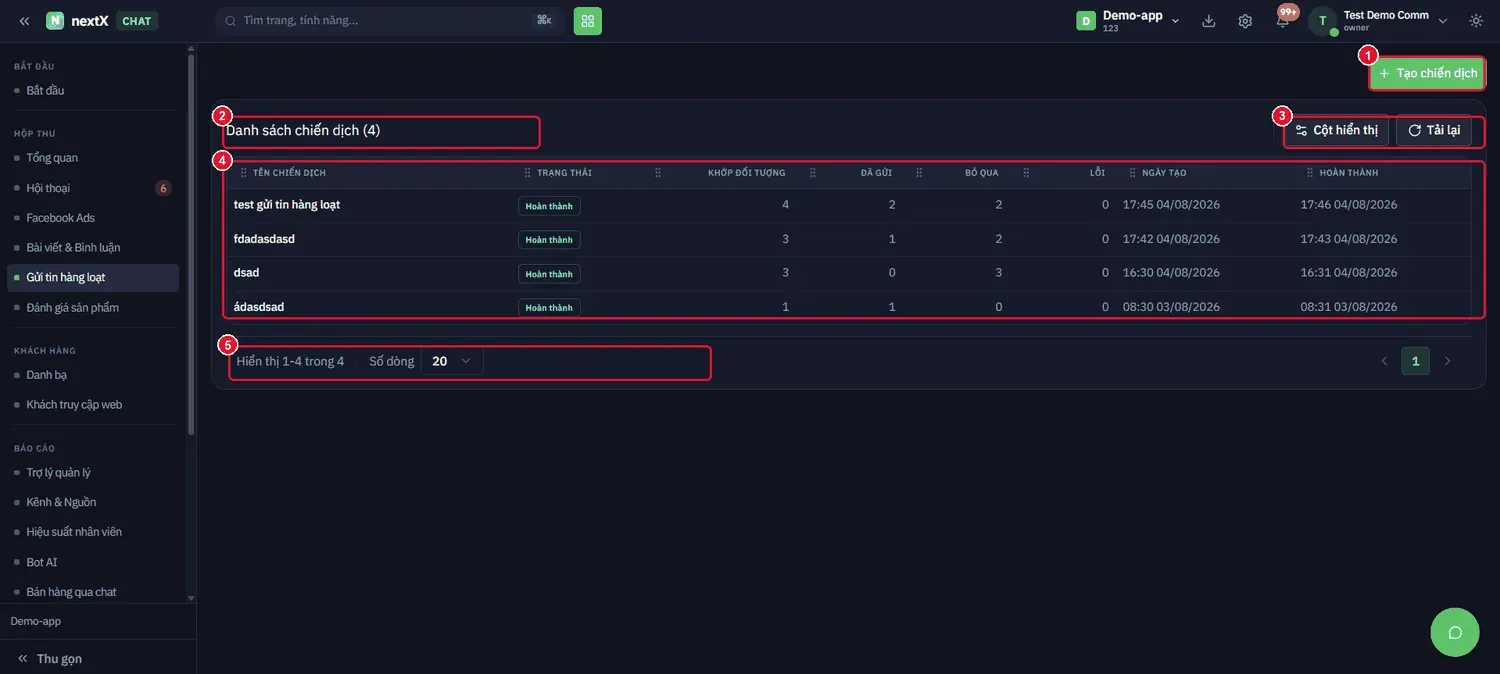The image size is (1500, 674).
Task: Expand the Demo-app workspace dropdown
Action: click(x=1176, y=21)
